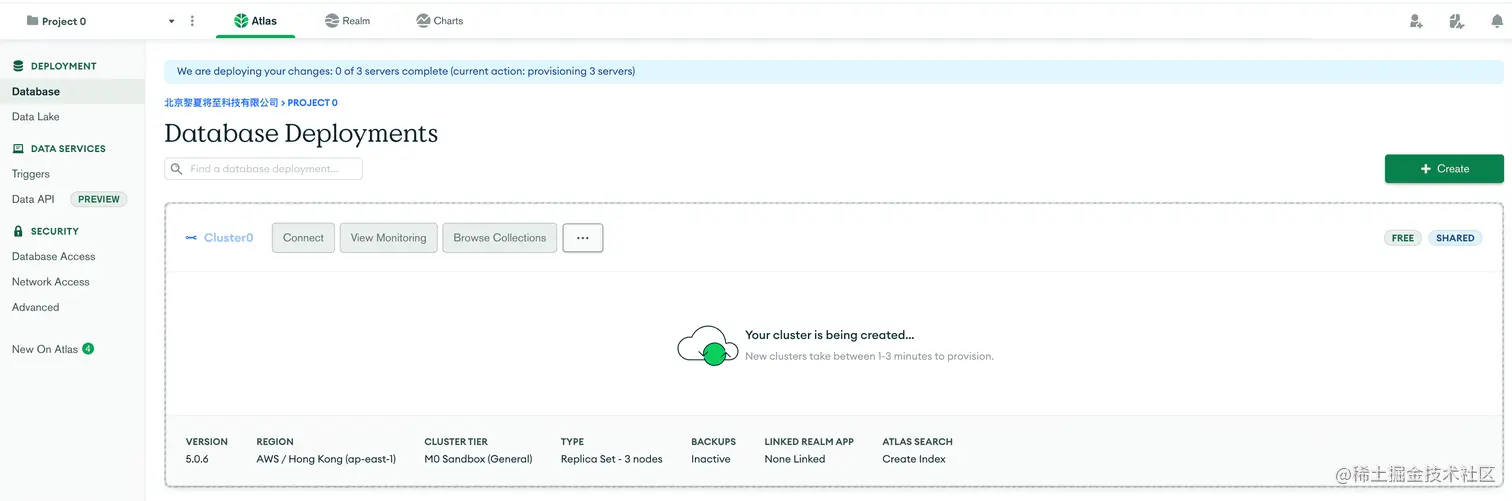Switch to the Atlas tab
The height and width of the screenshot is (501, 1512).
(x=255, y=20)
